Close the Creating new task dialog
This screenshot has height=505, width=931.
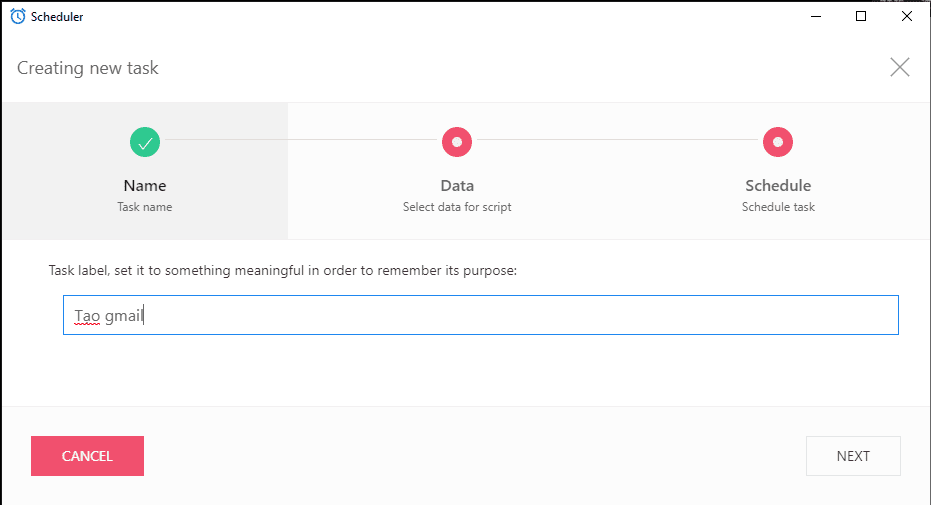point(900,67)
